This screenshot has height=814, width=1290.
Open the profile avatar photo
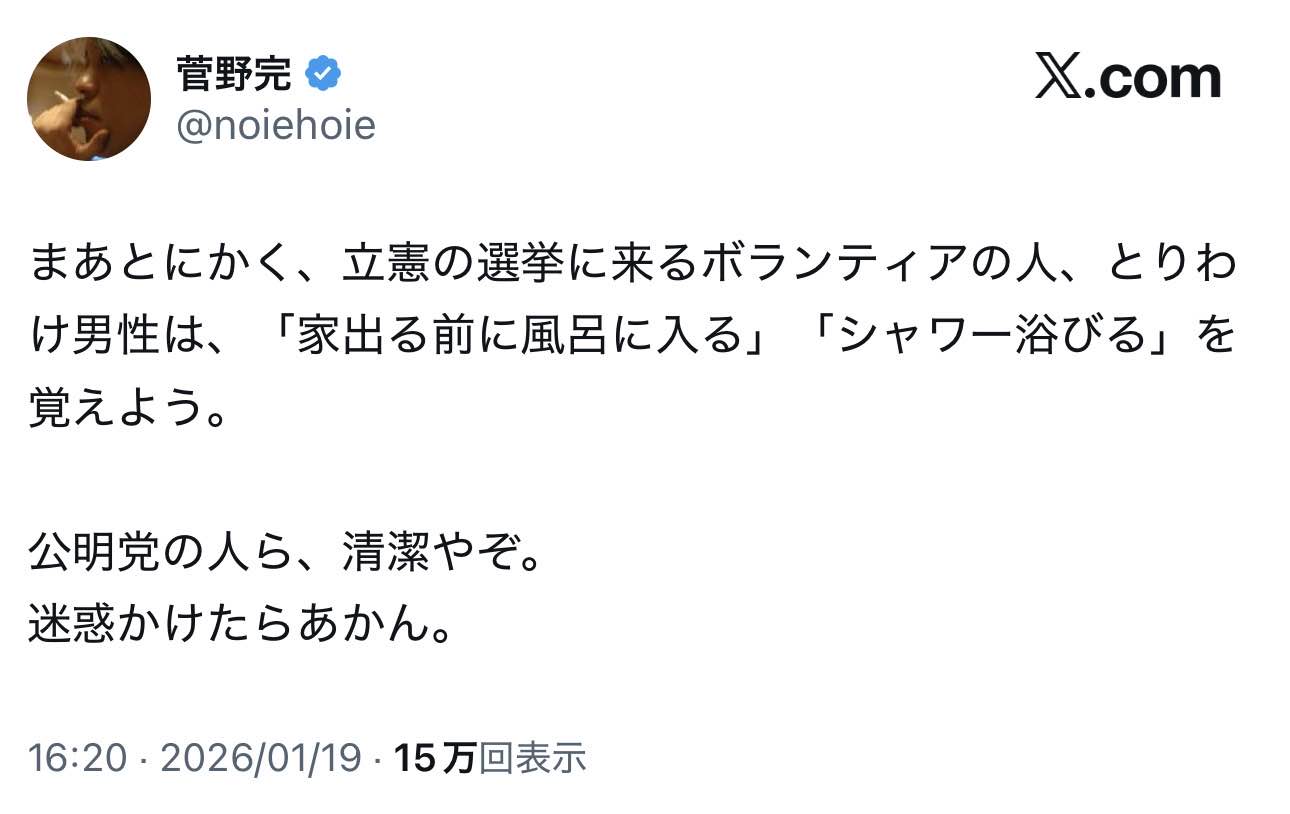coord(89,99)
